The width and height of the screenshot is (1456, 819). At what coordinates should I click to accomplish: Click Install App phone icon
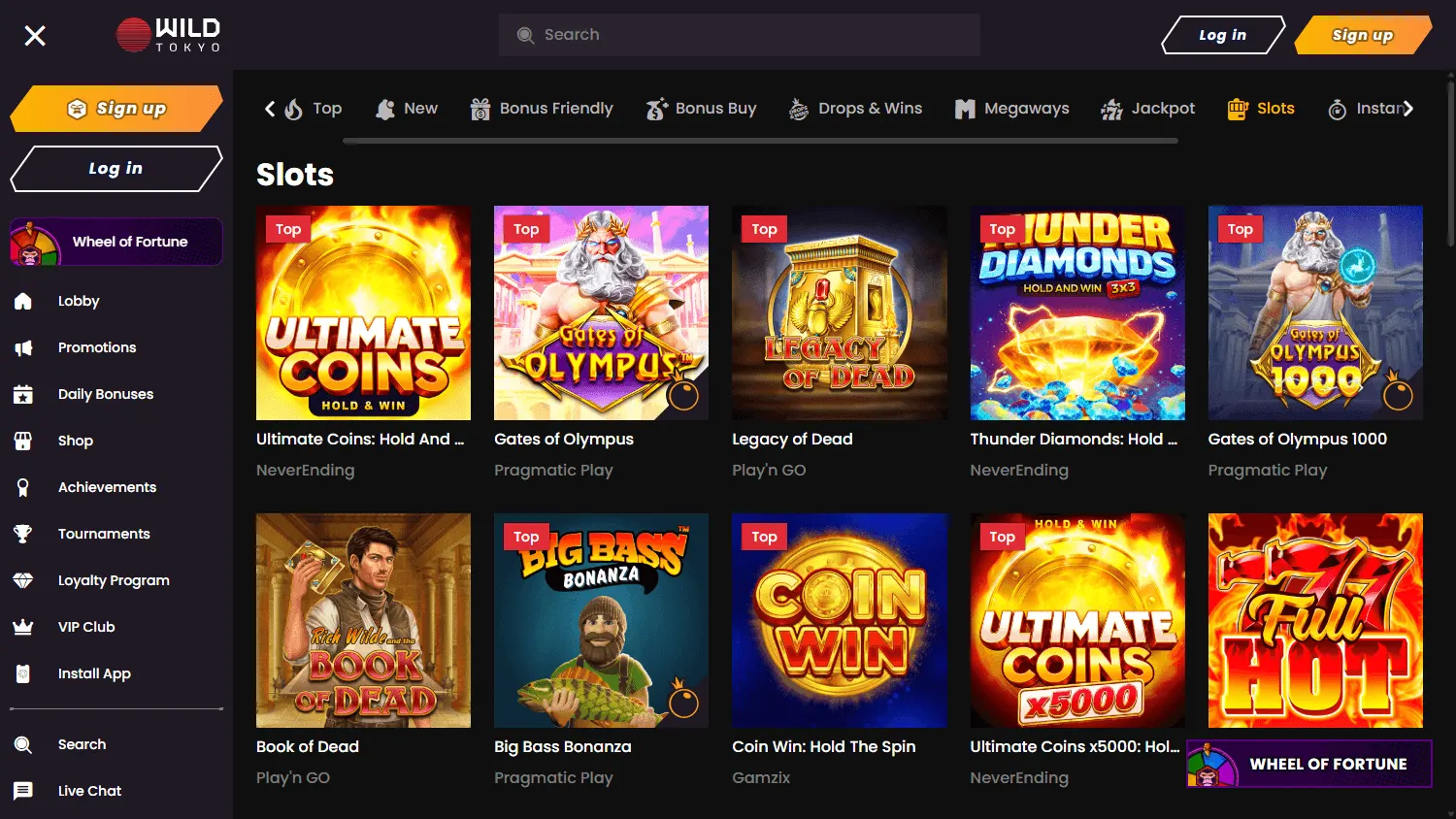[x=23, y=673]
